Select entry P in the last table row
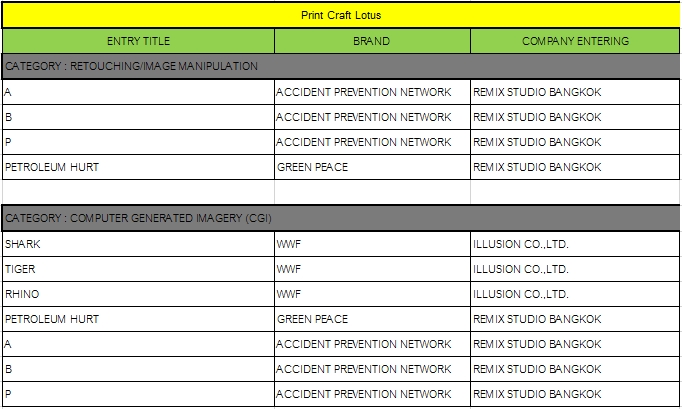The width and height of the screenshot is (682, 409). click(138, 394)
